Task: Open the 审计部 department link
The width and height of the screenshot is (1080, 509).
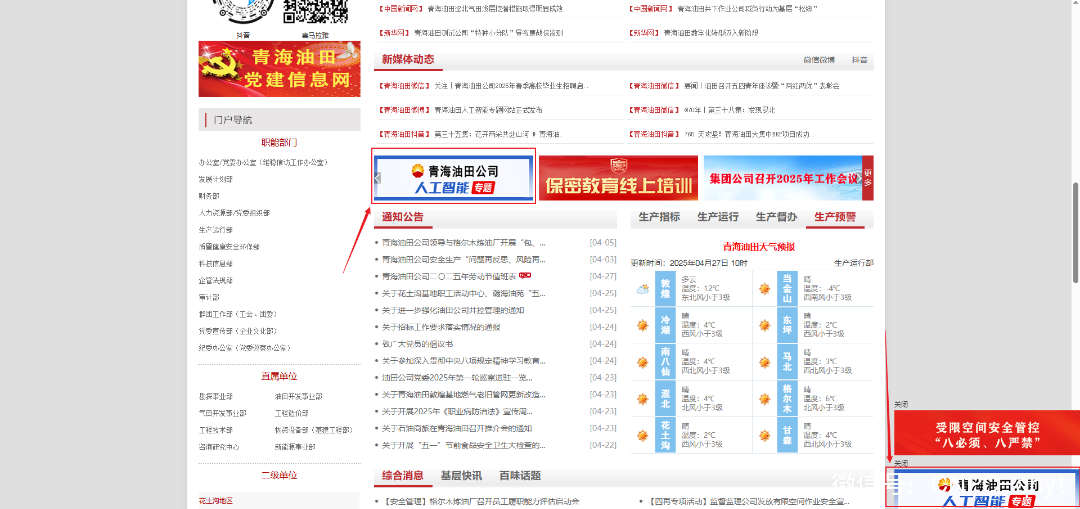Action: pyautogui.click(x=209, y=297)
